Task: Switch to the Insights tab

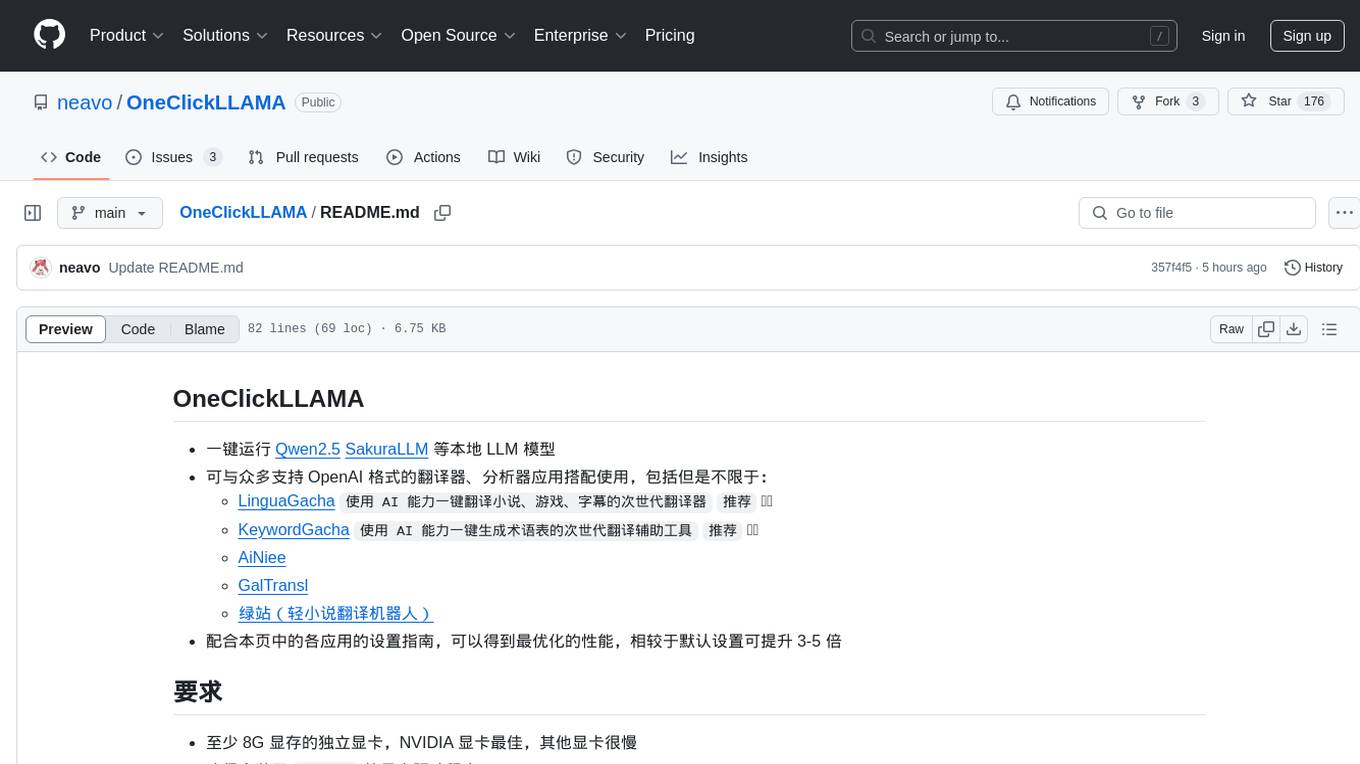Action: [x=709, y=157]
